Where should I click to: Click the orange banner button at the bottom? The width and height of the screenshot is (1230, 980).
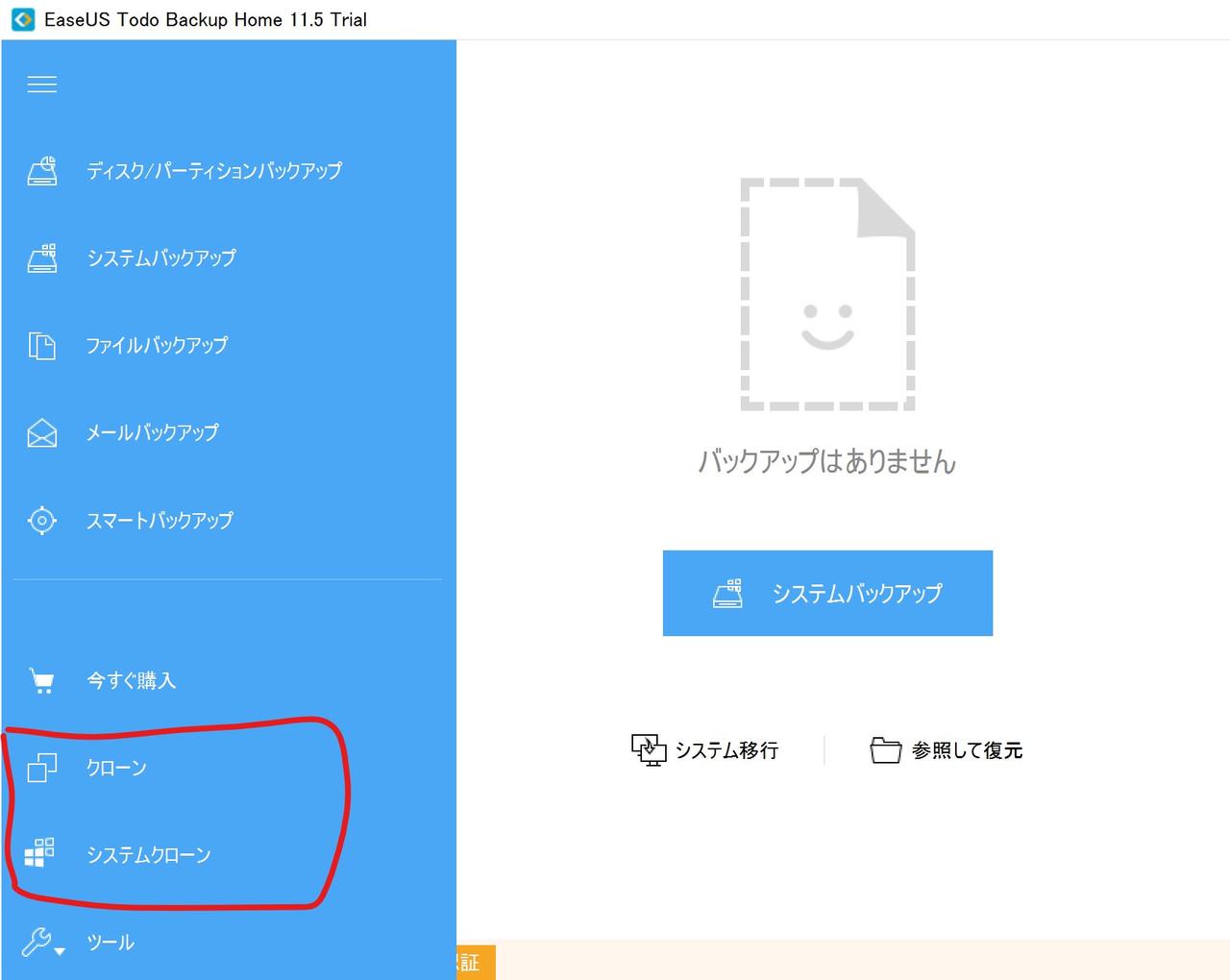pos(476,963)
